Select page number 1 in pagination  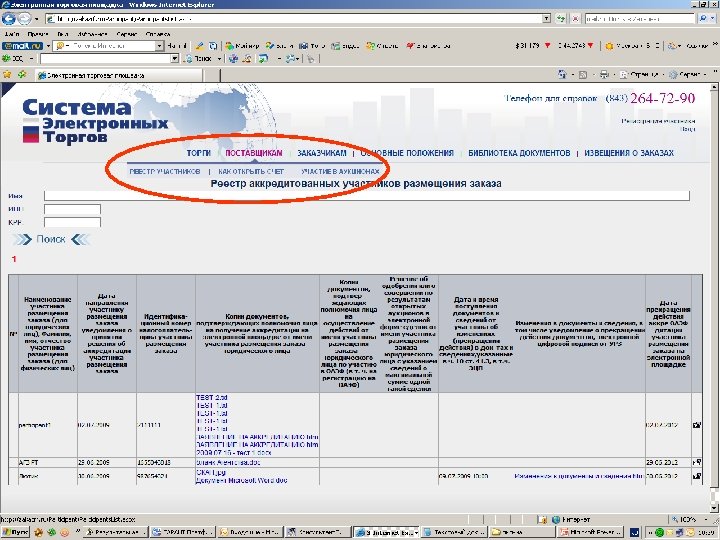tap(14, 259)
